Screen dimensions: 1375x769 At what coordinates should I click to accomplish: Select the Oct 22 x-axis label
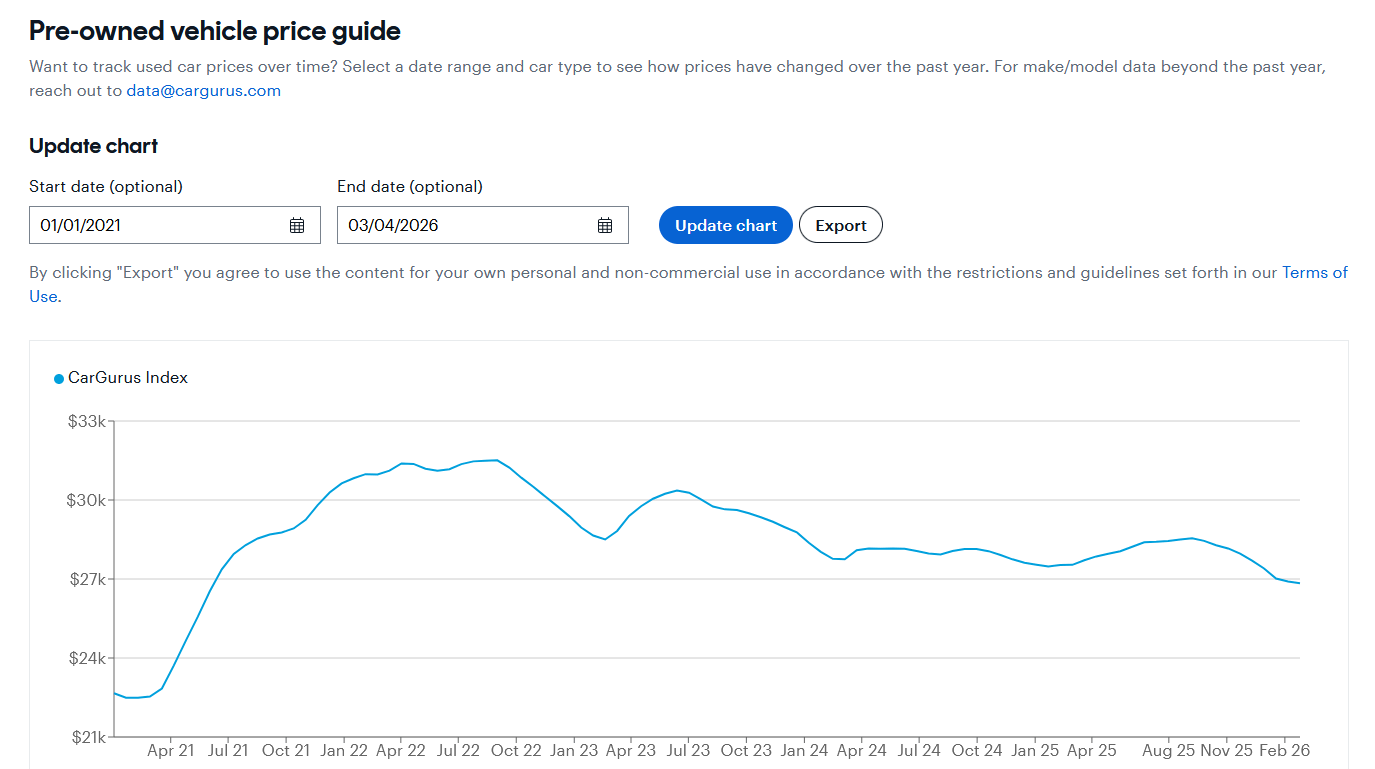click(517, 750)
